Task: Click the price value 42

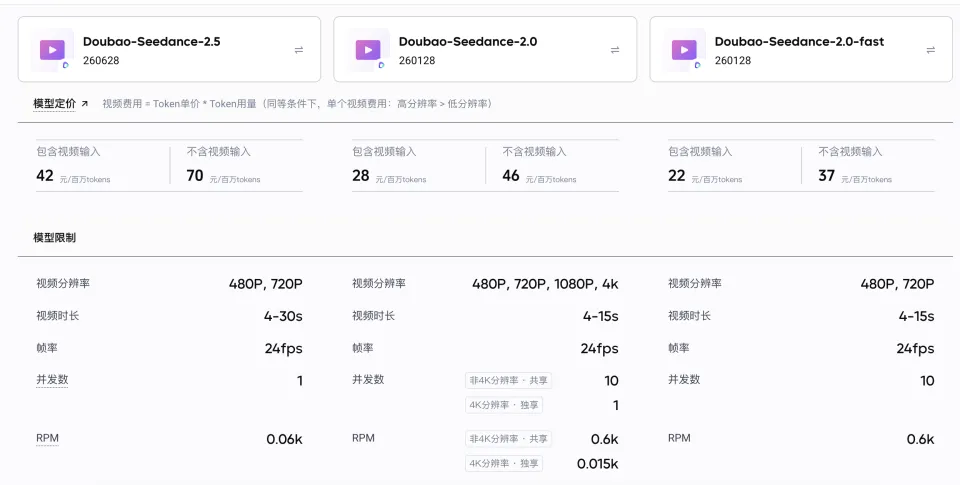Action: click(45, 176)
